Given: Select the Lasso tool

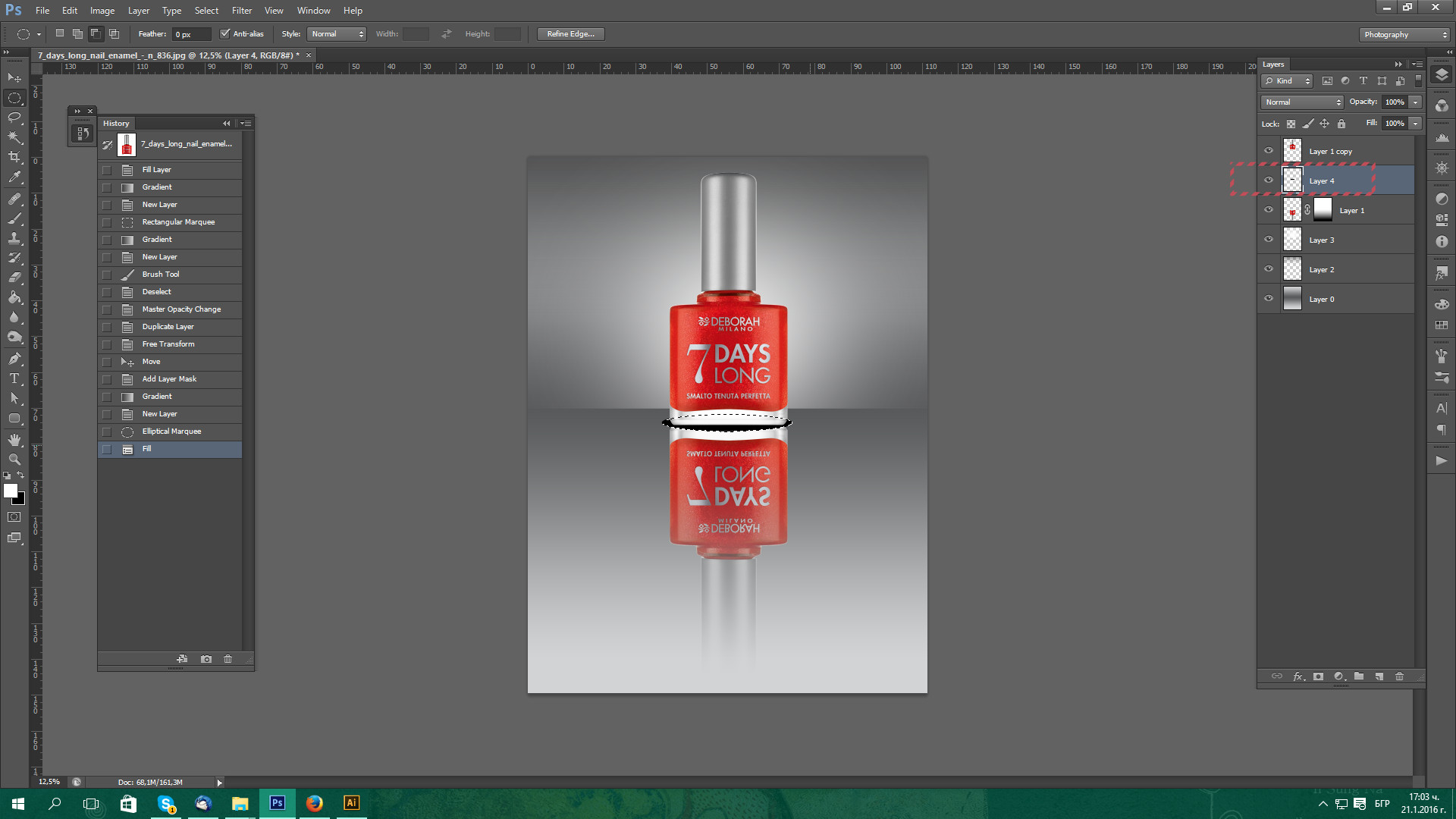Looking at the screenshot, I should click(x=14, y=118).
